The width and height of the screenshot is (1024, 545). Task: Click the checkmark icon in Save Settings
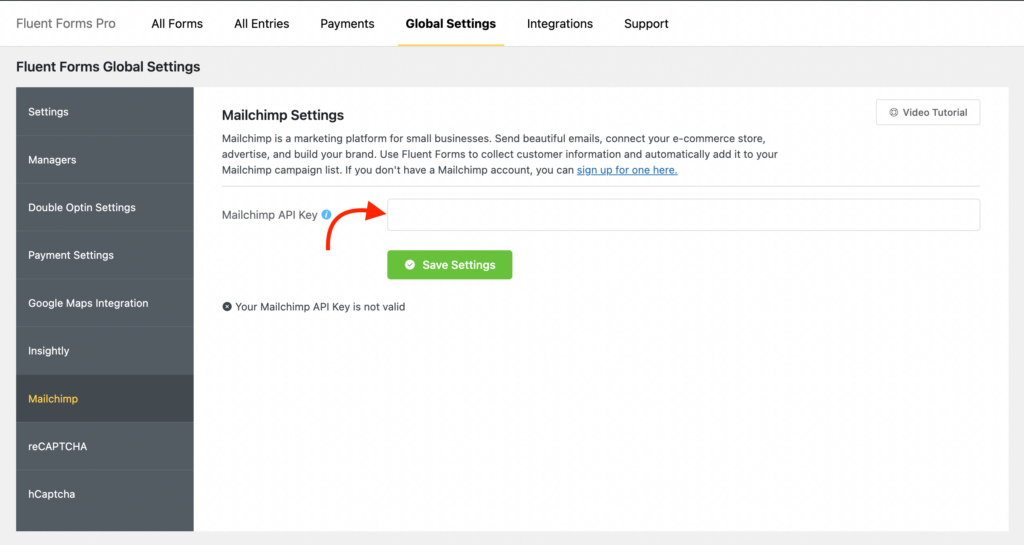[409, 265]
